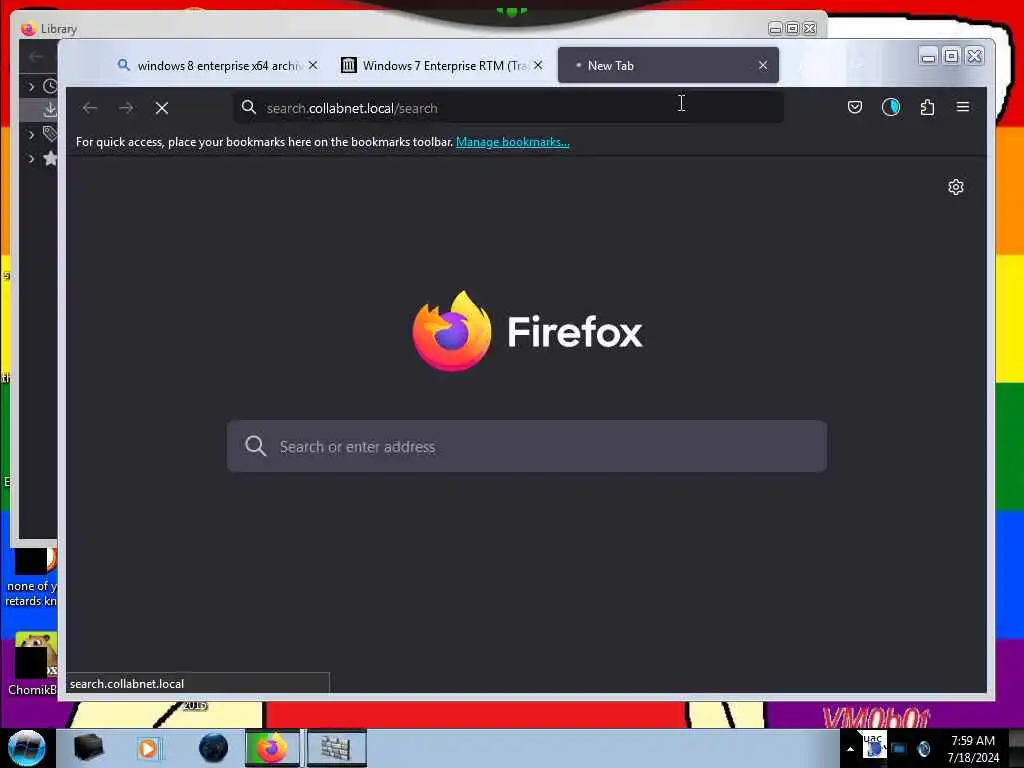Click the uac tray icon
The image size is (1024, 768).
[874, 745]
